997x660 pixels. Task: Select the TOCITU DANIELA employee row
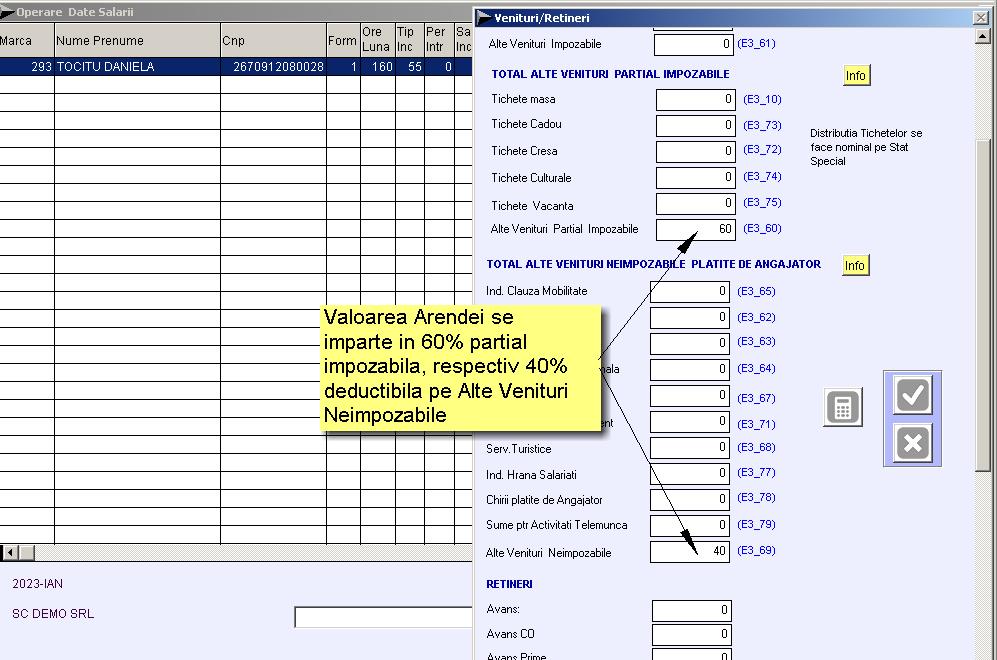(x=137, y=67)
